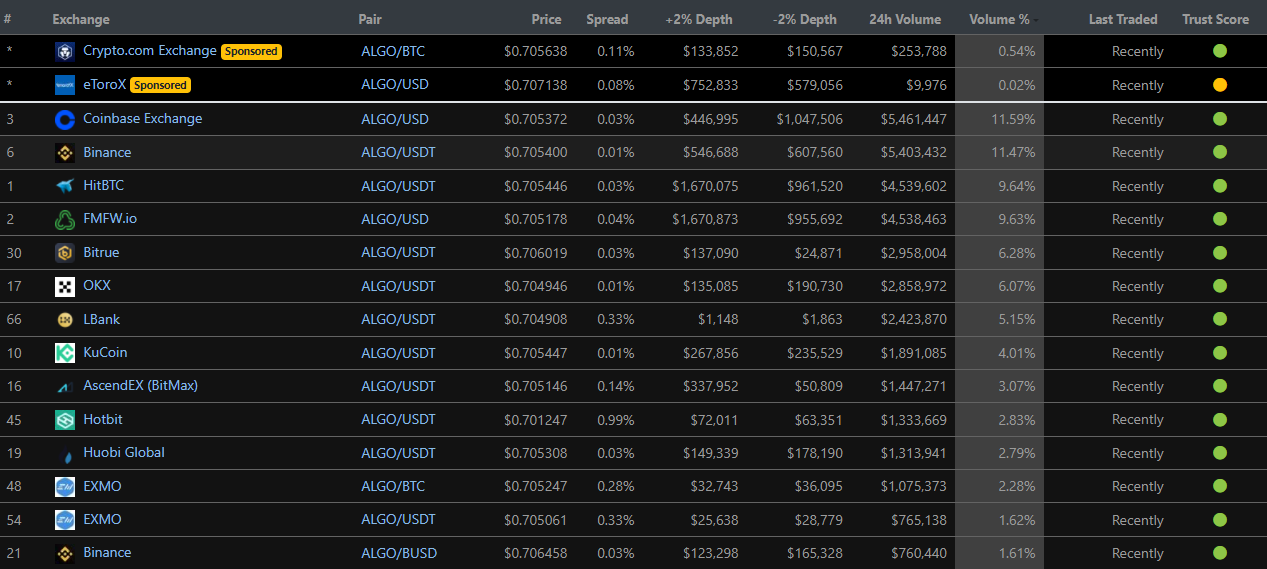The height and width of the screenshot is (569, 1267).
Task: Open ALGO/BUSD pair for Binance
Action: point(399,553)
